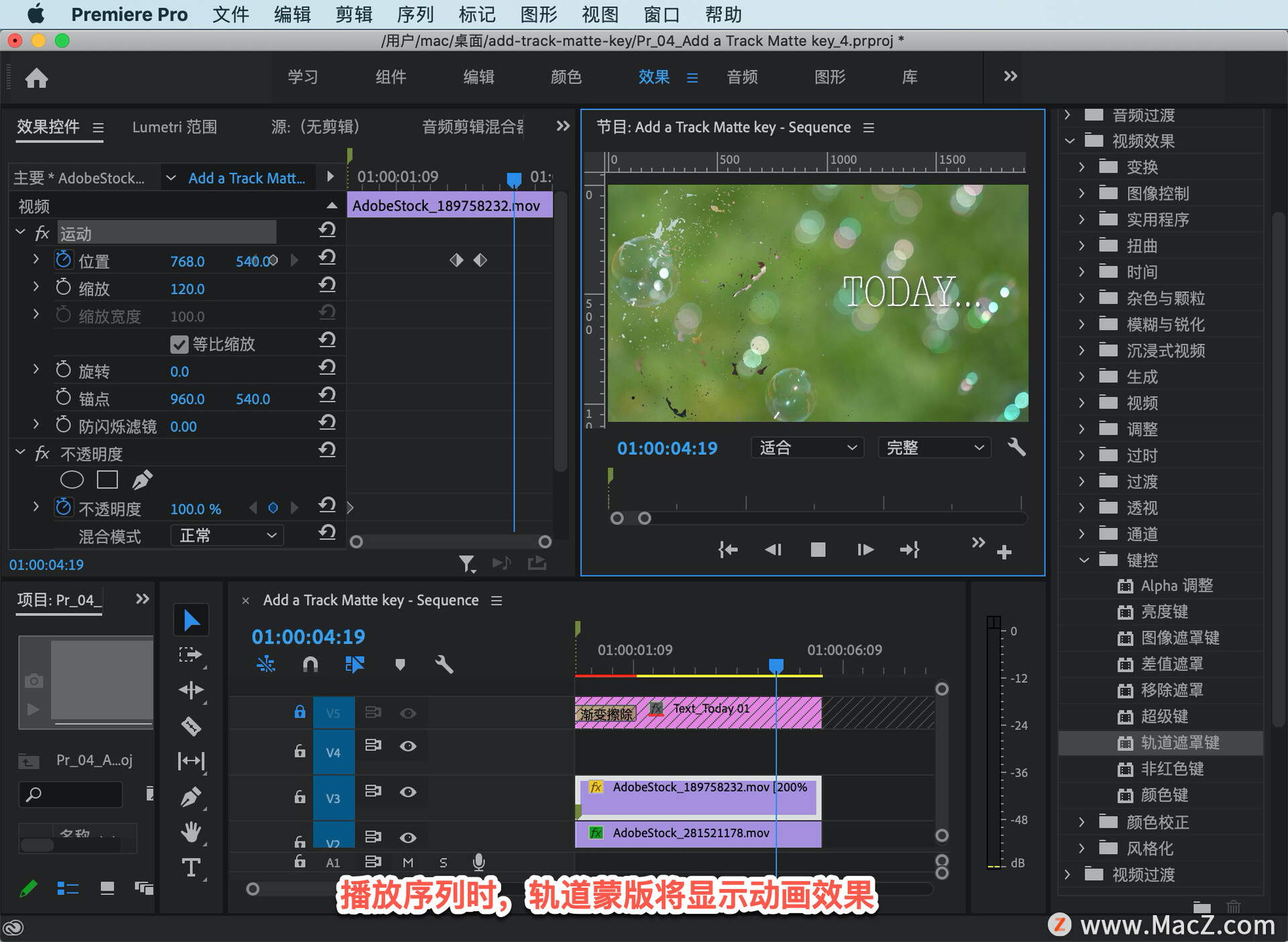This screenshot has width=1288, height=942.
Task: Expand the 颜色校正 folder
Action: (x=1082, y=822)
